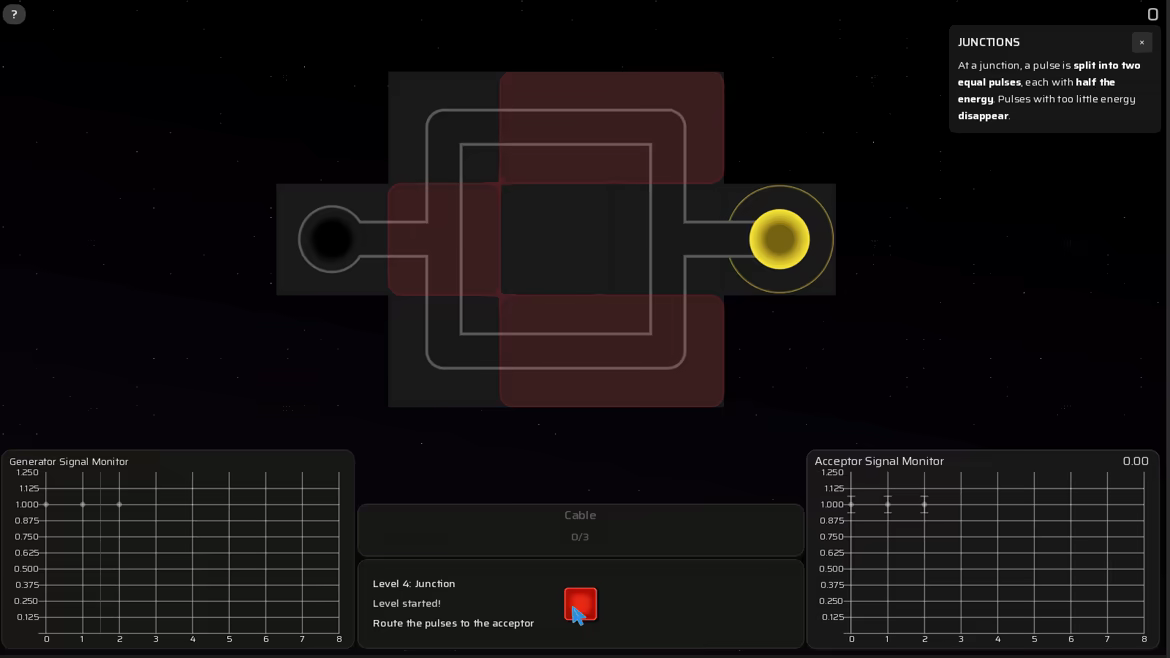This screenshot has width=1170, height=658.
Task: Click the 'Route the pulses to the acceptor' text
Action: pyautogui.click(x=453, y=623)
